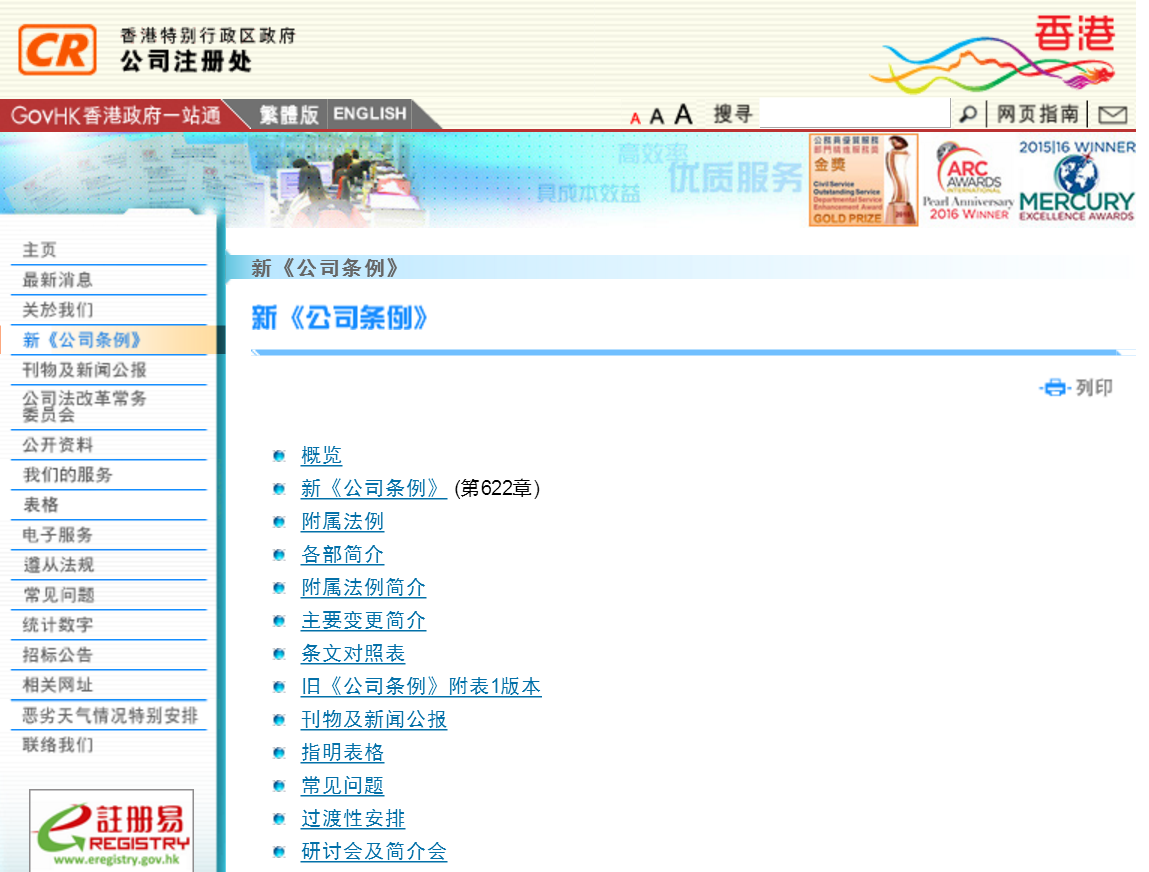Viewport: 1149px width, 872px height.
Task: Print the page via the printer icon
Action: [1055, 388]
